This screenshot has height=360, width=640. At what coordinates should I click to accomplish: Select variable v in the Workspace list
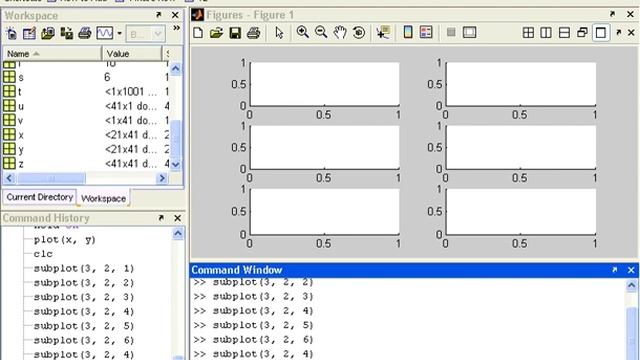tap(86, 120)
